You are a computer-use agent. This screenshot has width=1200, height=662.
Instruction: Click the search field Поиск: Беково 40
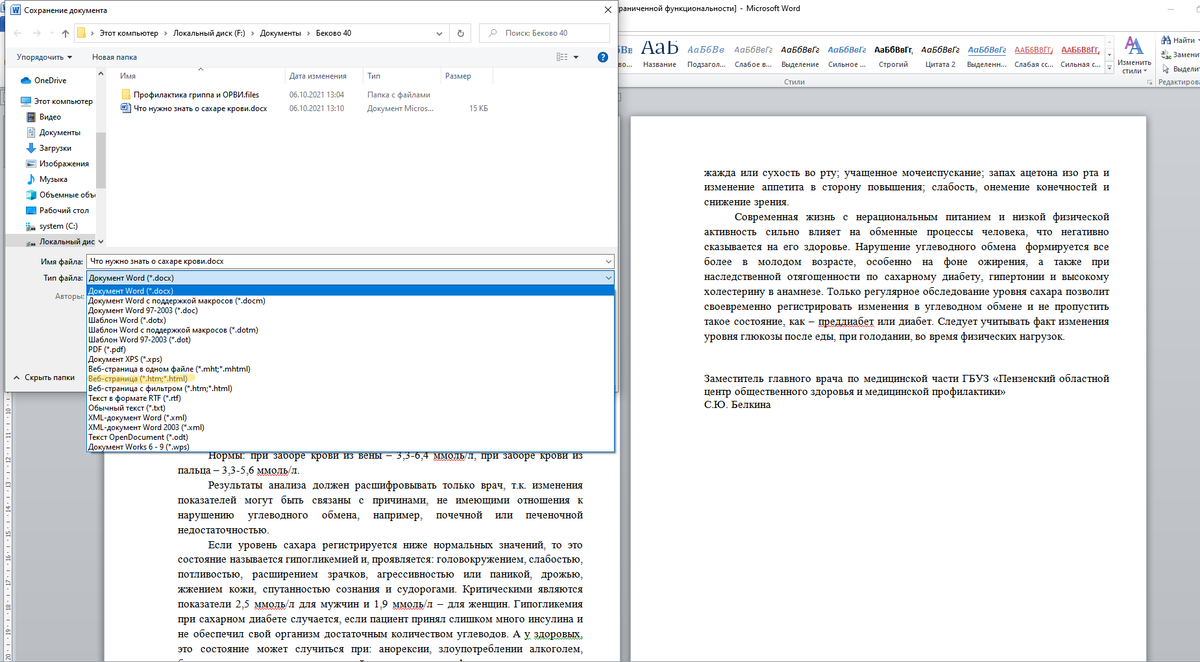542,33
